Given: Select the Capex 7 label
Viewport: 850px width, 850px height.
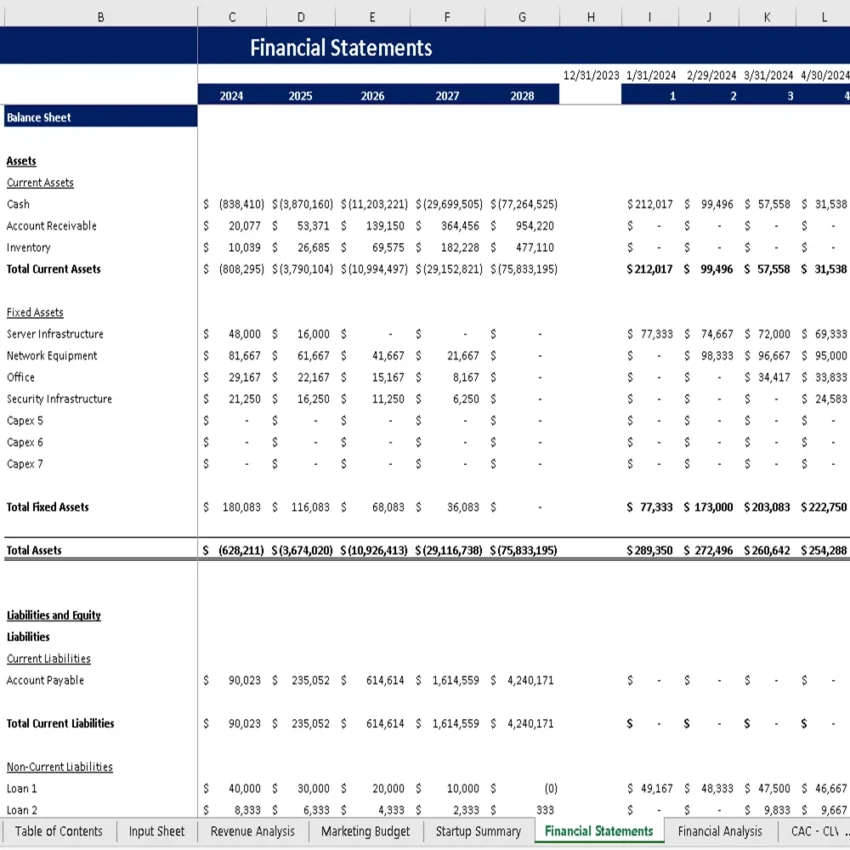Looking at the screenshot, I should pos(24,464).
